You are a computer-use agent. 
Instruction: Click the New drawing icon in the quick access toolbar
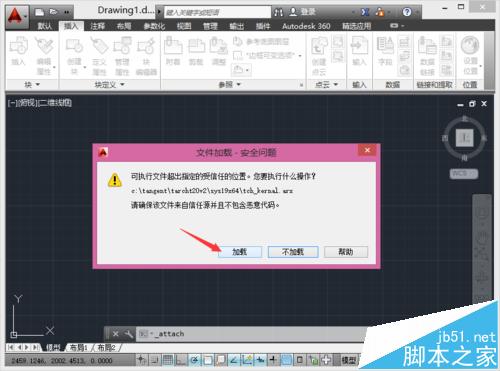[x=40, y=12]
